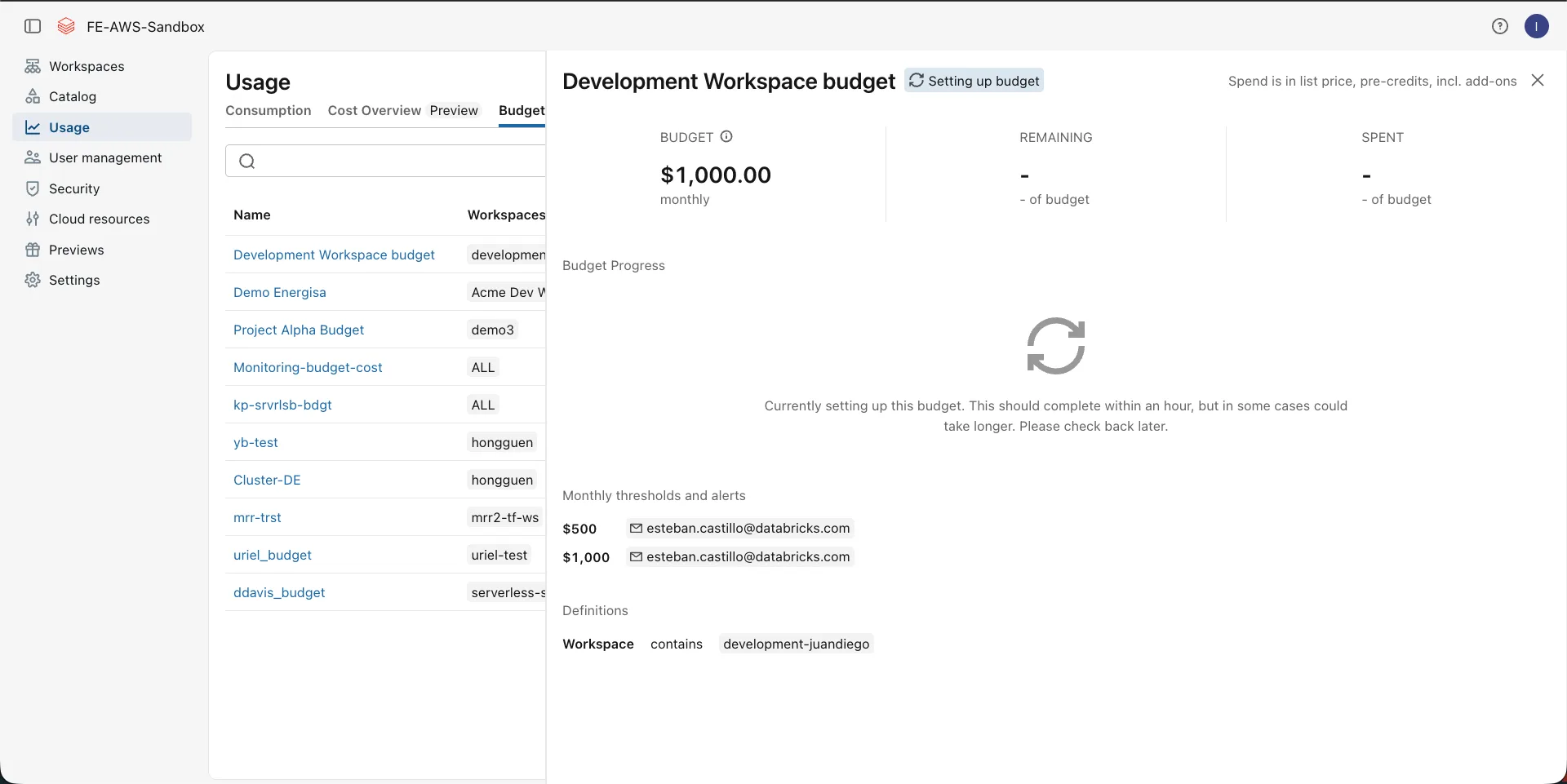Click the Setting up budget status badge
This screenshot has height=784, width=1567.
point(974,80)
